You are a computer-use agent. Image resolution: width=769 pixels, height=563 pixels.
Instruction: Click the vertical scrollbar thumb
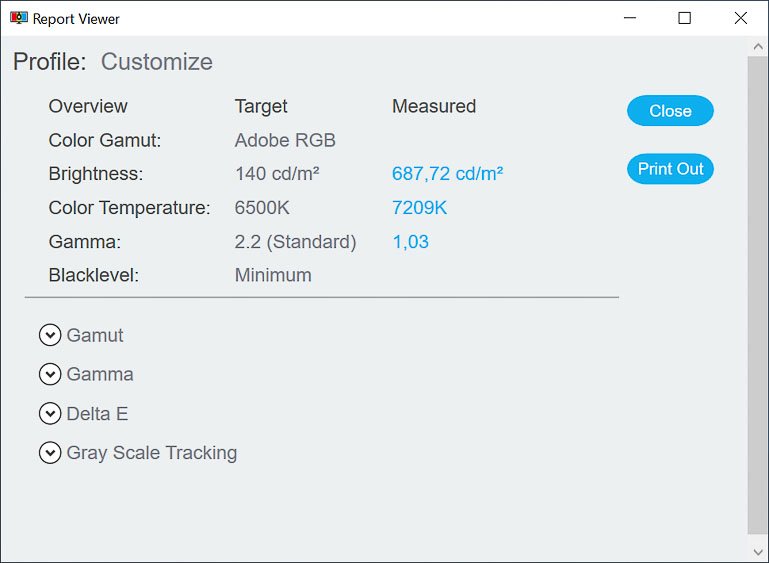[x=758, y=295]
